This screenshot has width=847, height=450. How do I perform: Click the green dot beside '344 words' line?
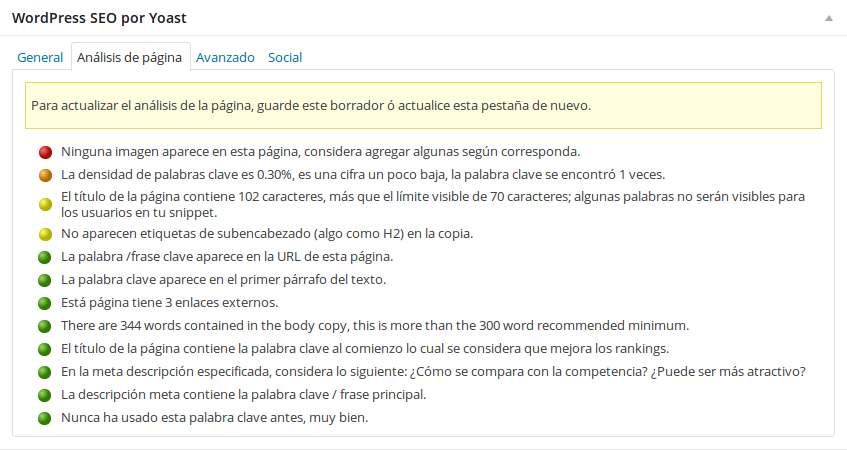45,326
